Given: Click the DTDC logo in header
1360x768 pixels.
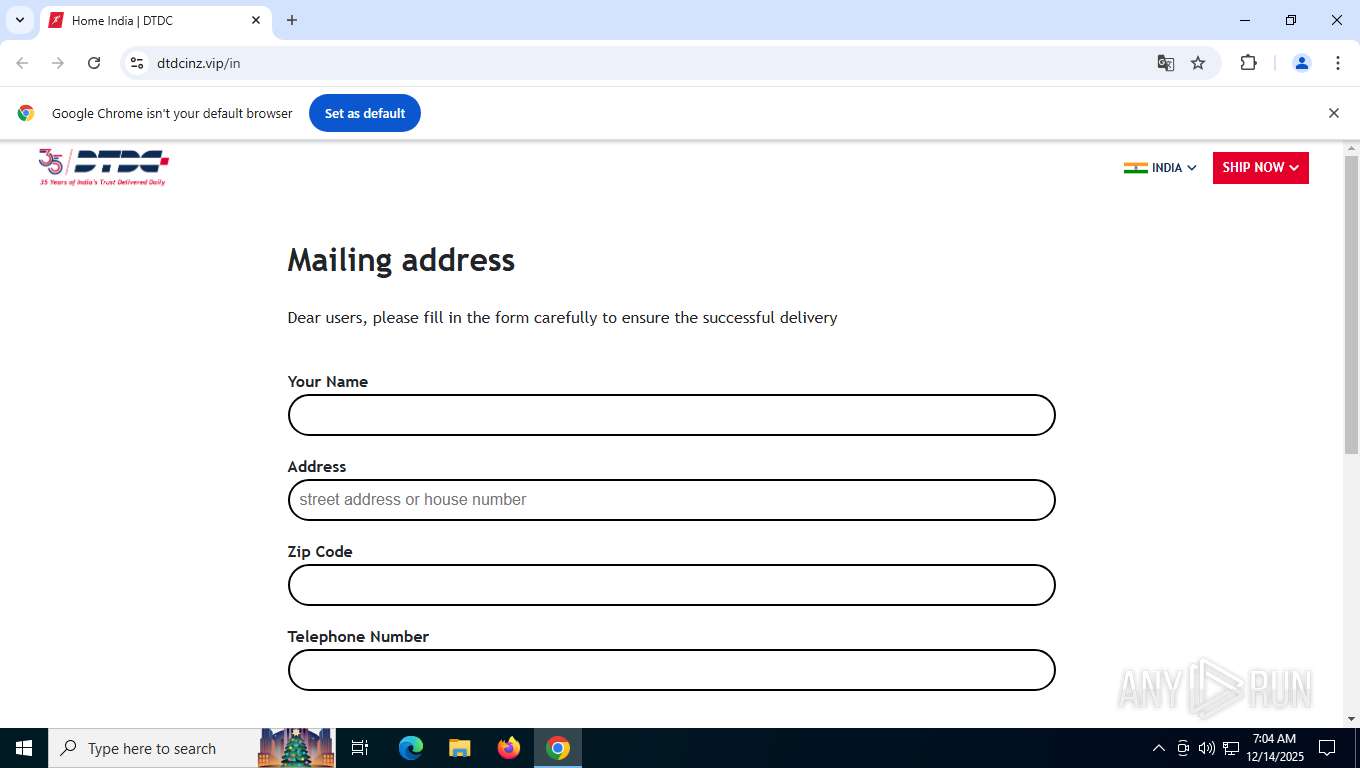Looking at the screenshot, I should point(104,167).
